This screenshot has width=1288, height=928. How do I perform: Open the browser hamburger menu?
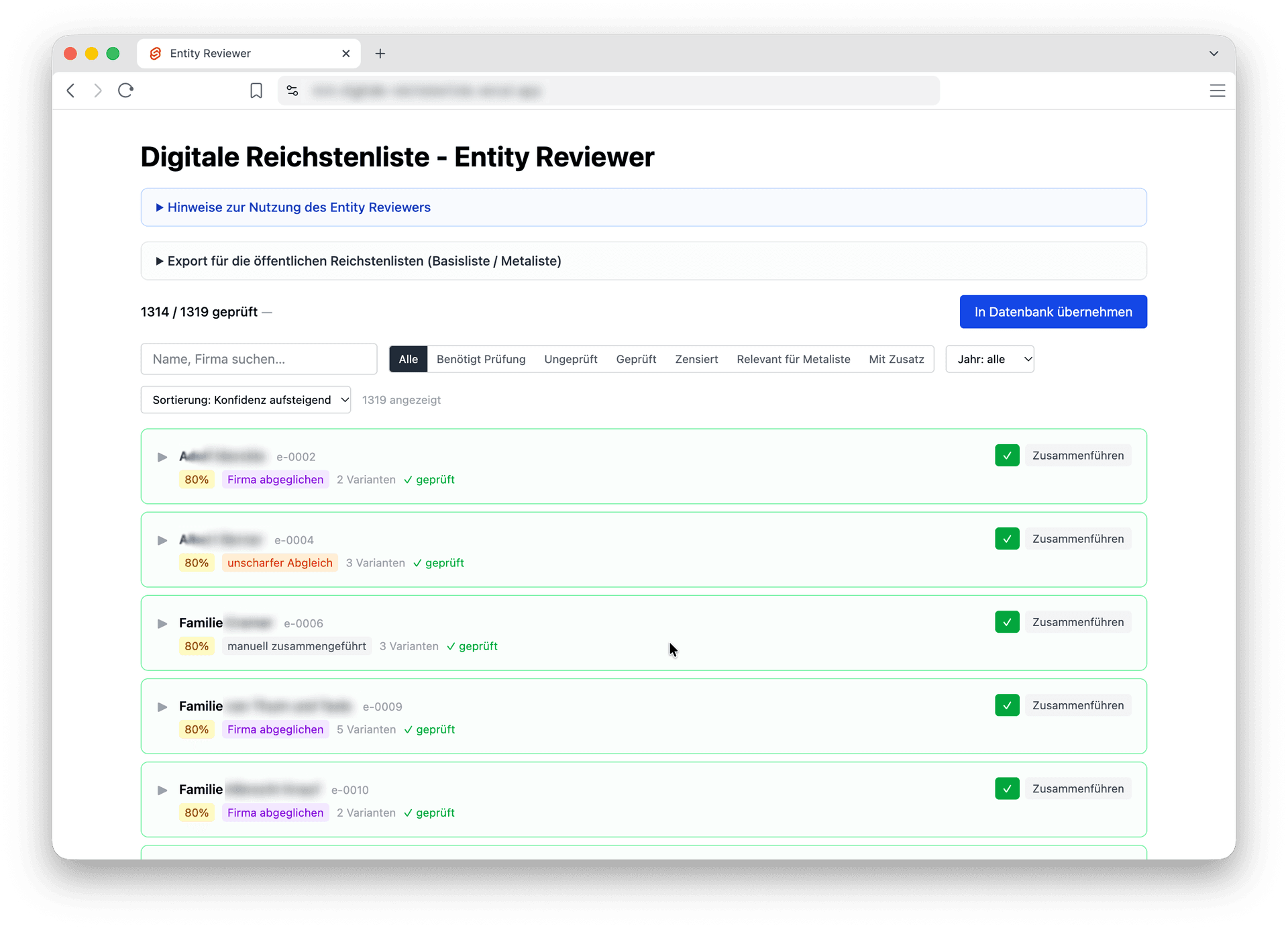click(1217, 91)
